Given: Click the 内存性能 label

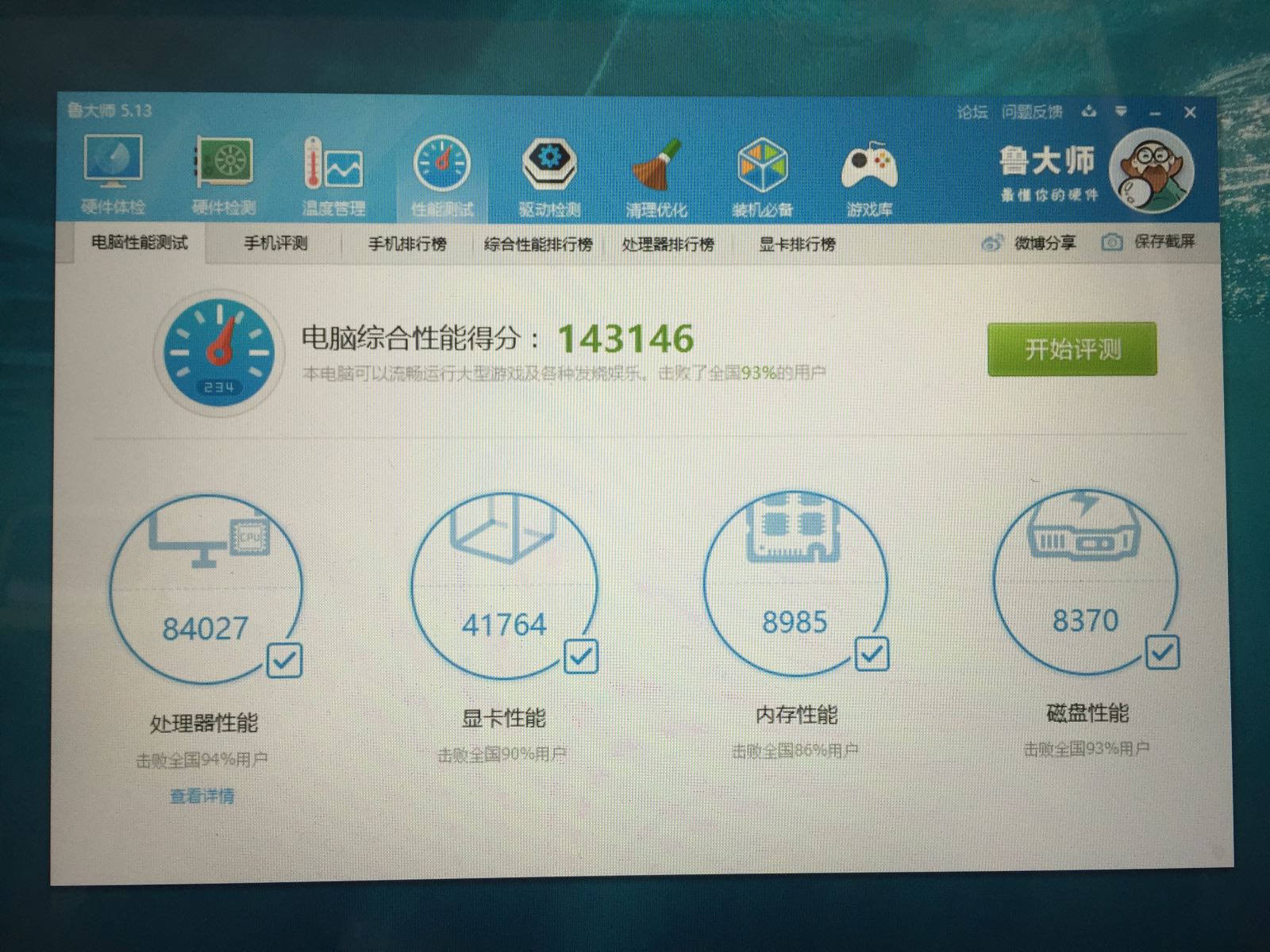Looking at the screenshot, I should point(796,715).
